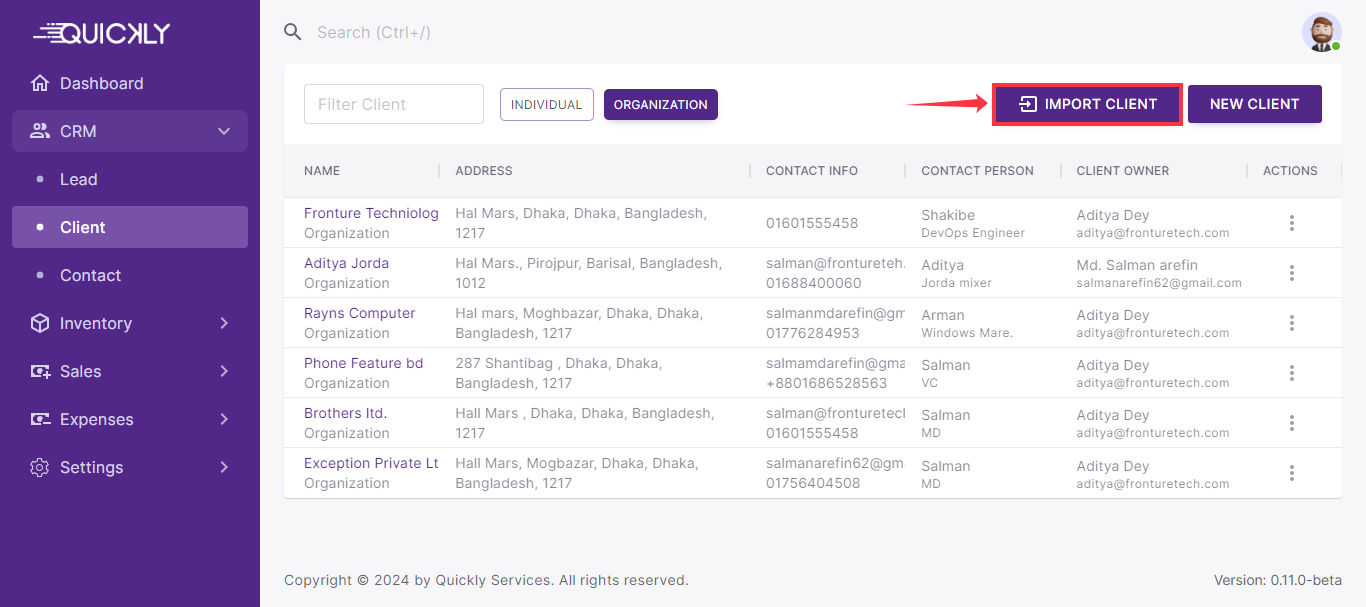
Task: Click the search magnifier icon
Action: [x=293, y=32]
